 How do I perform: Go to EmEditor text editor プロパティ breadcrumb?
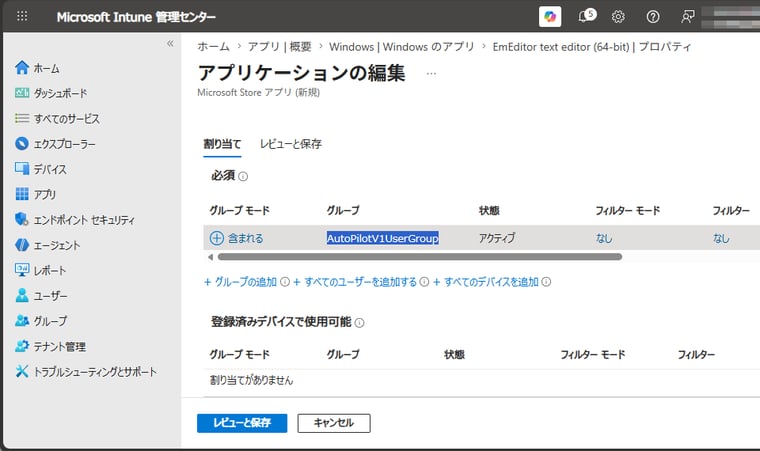point(592,47)
